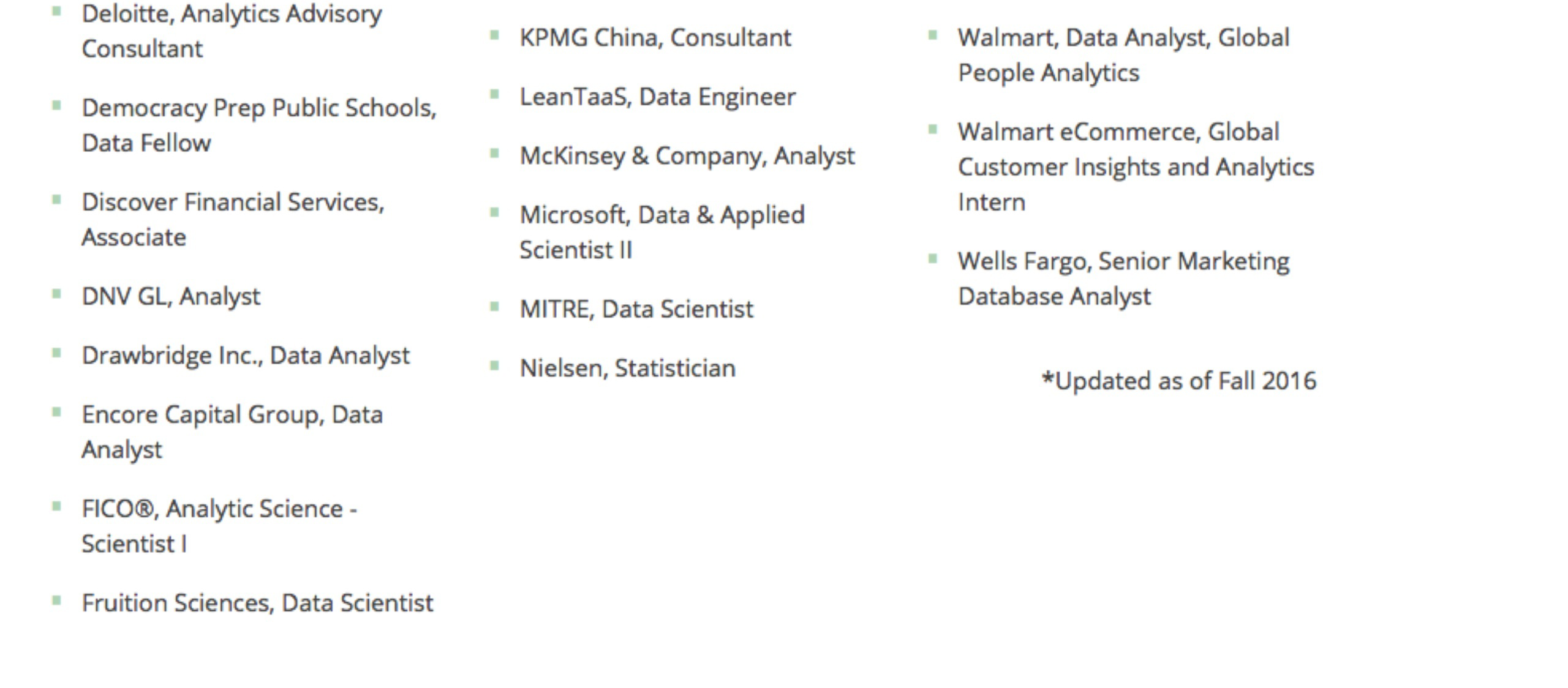
Task: Select Encore Capital Group, Data Analyst
Action: tap(232, 432)
